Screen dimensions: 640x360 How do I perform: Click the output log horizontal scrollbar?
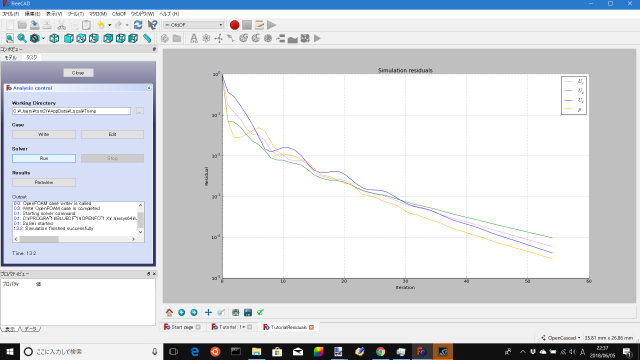pyautogui.click(x=75, y=239)
